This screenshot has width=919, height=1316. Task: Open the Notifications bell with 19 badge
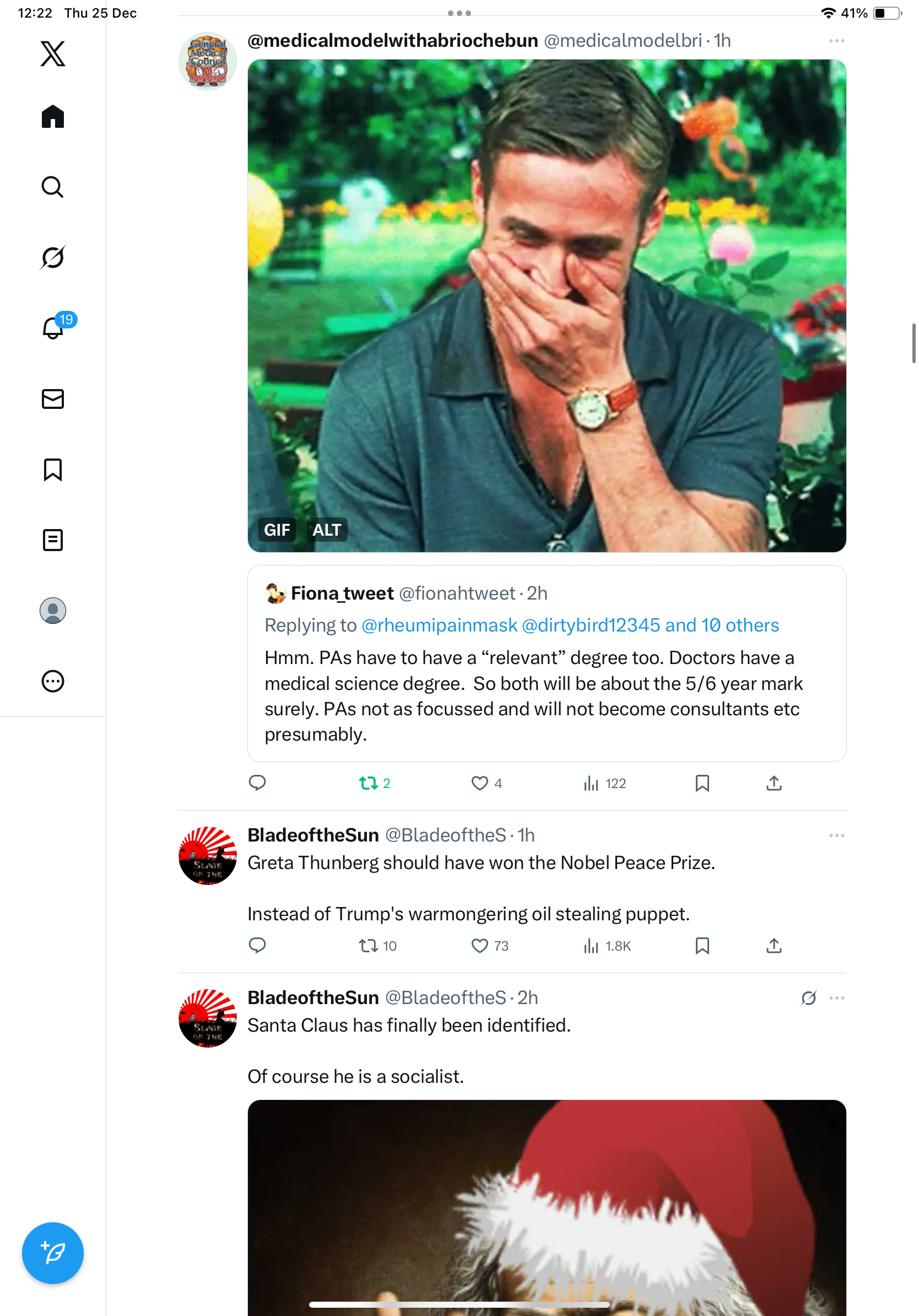pos(54,328)
